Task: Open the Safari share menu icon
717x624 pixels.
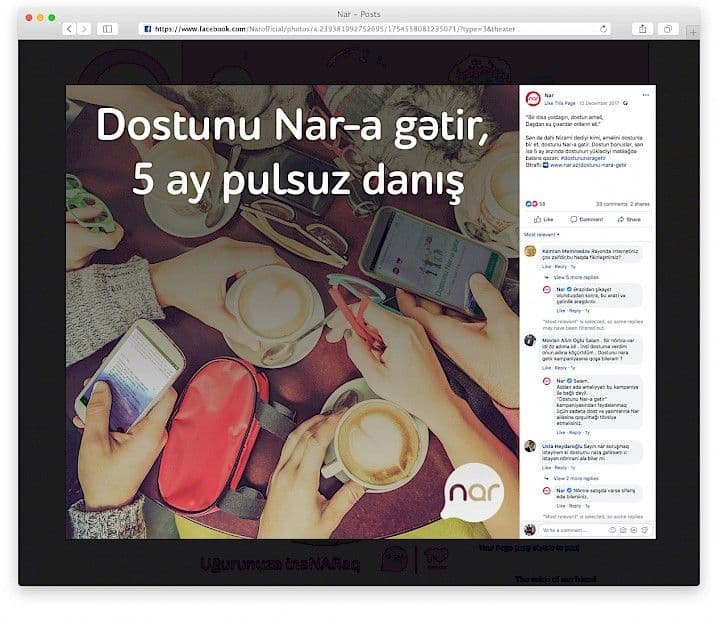Action: click(x=642, y=29)
